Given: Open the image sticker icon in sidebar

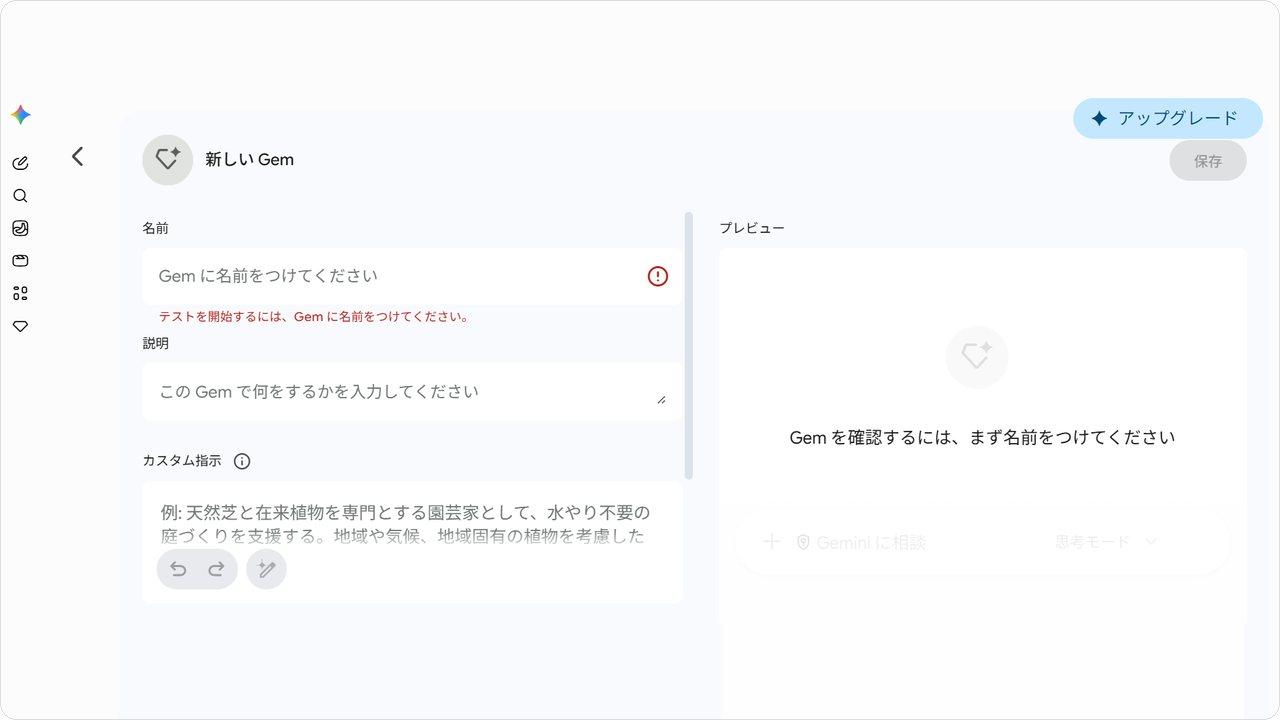Looking at the screenshot, I should point(20,228).
